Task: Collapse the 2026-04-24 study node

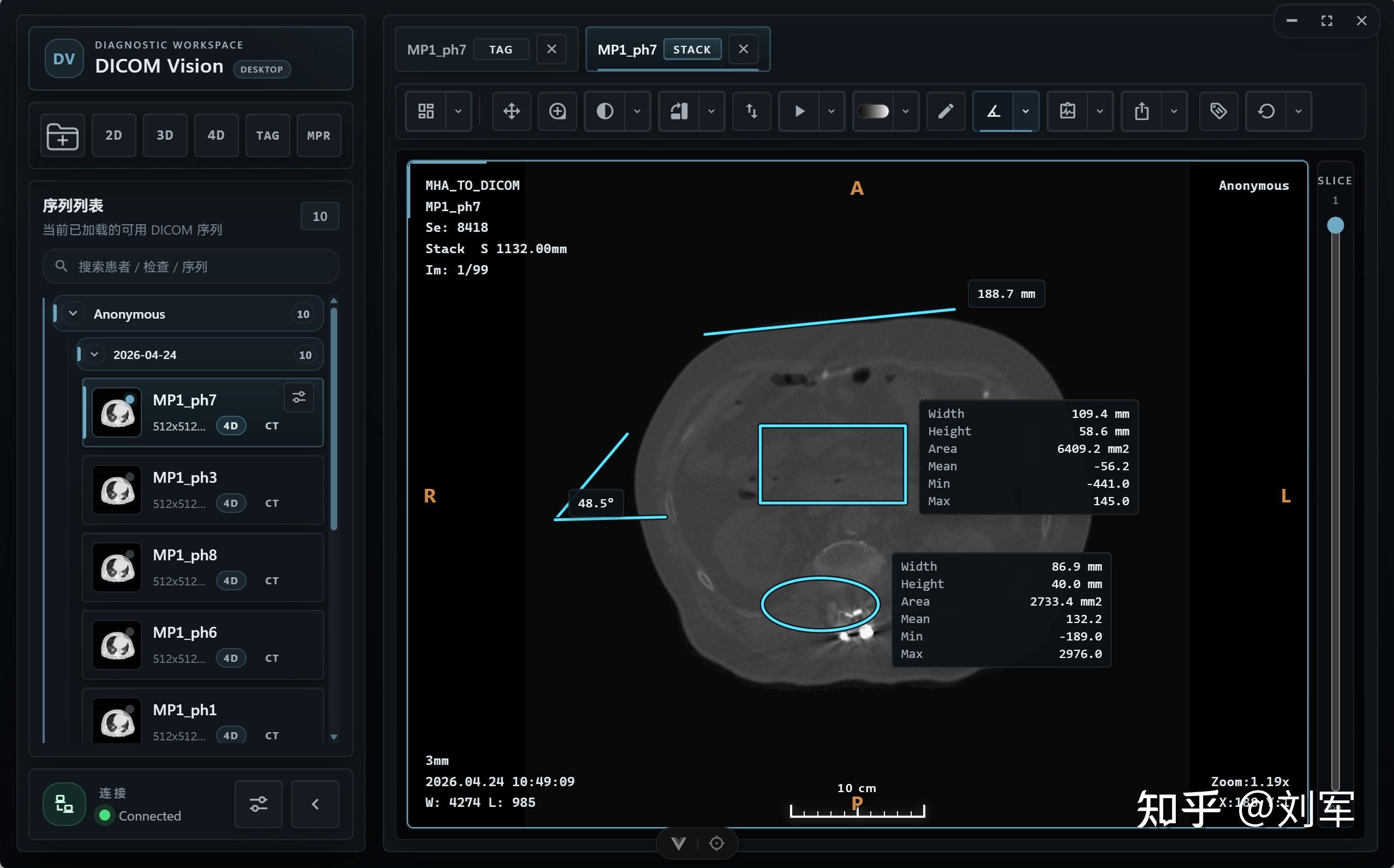Action: (95, 355)
